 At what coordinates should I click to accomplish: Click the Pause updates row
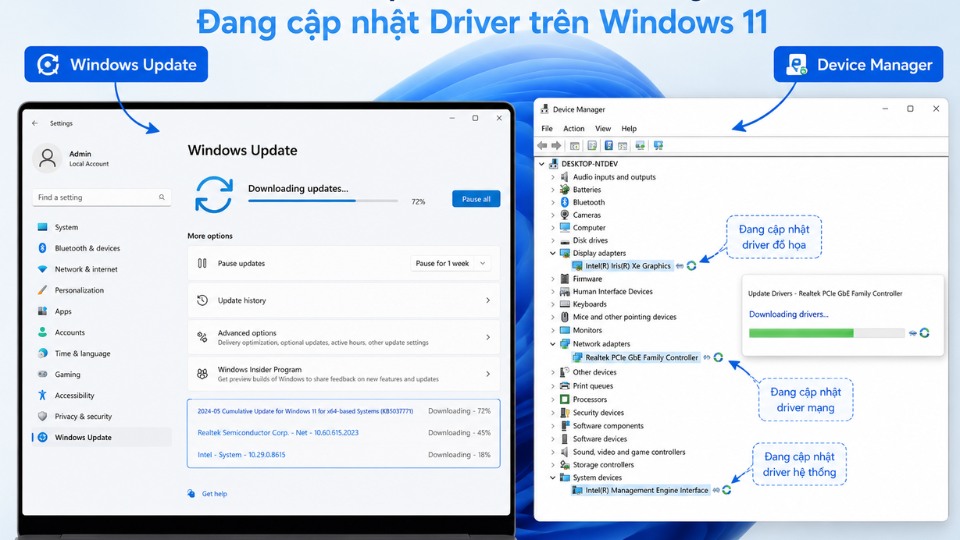tap(343, 263)
